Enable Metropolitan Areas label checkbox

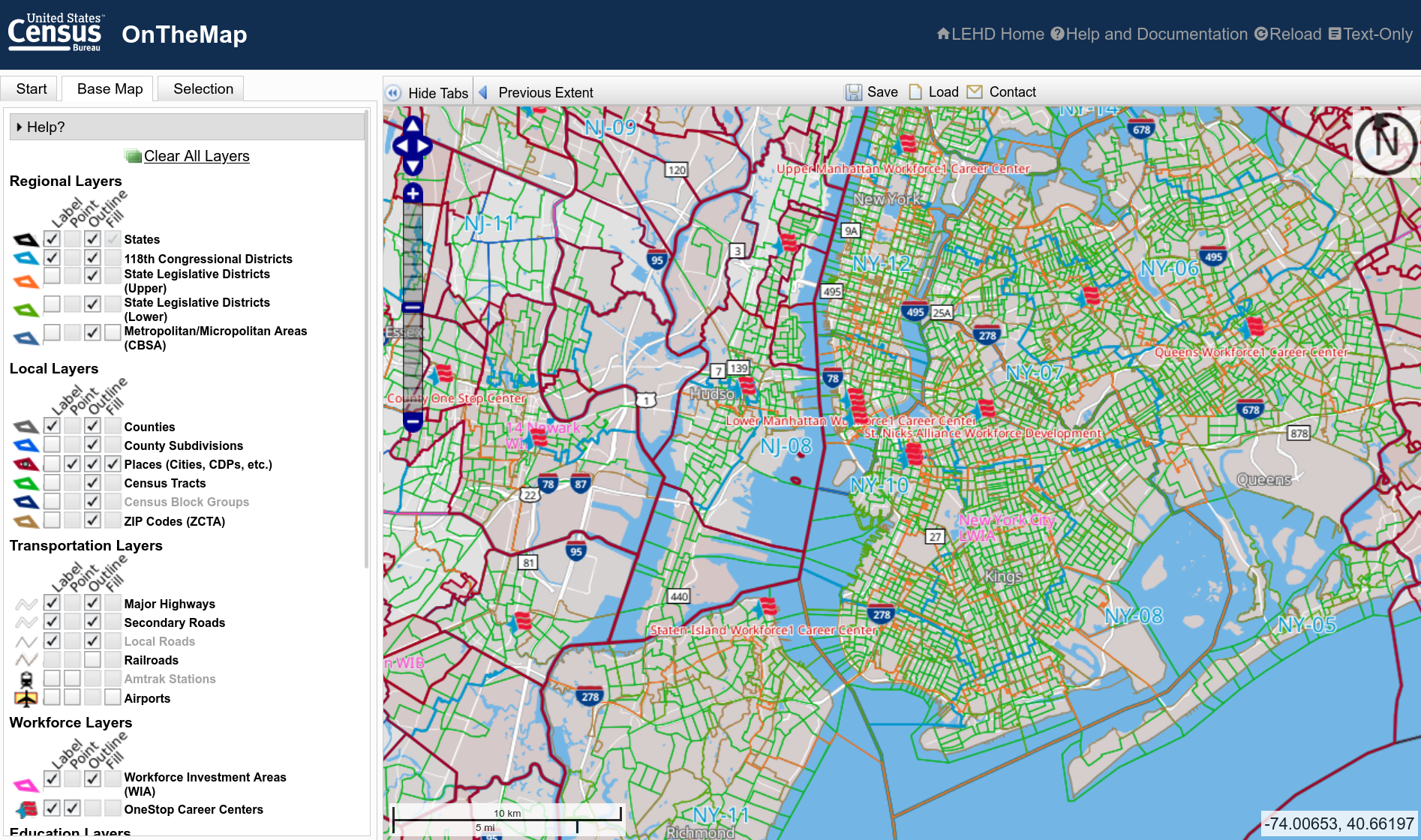pyautogui.click(x=52, y=331)
